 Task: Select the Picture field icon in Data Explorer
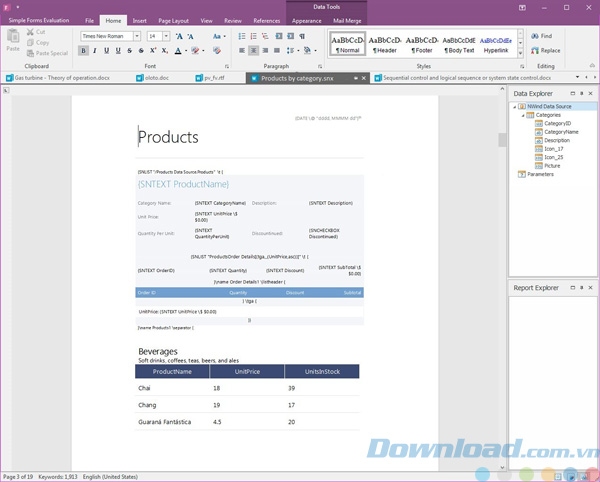[x=538, y=165]
